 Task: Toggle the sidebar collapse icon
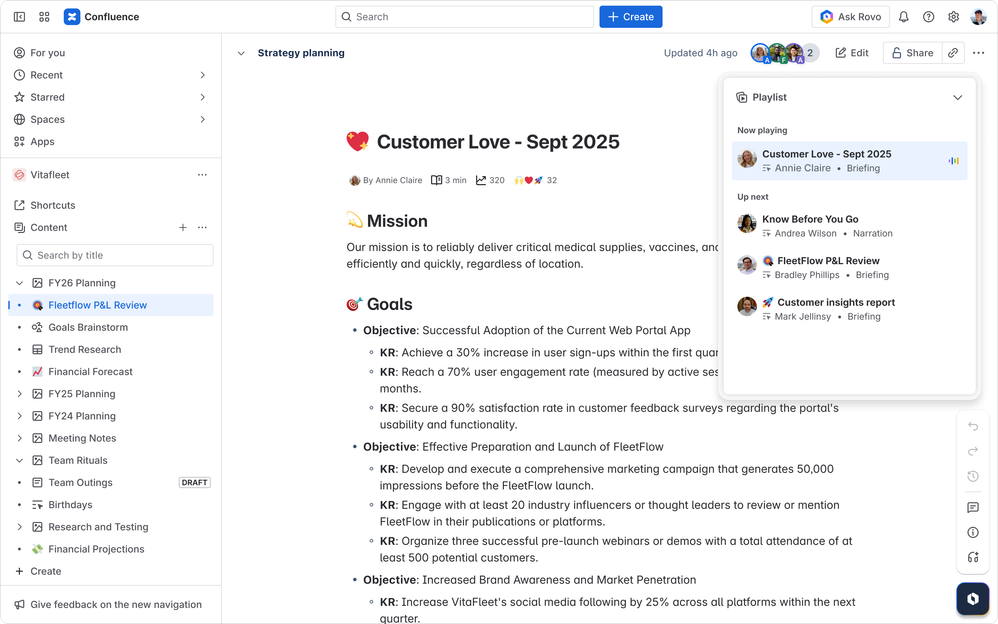pyautogui.click(x=19, y=17)
